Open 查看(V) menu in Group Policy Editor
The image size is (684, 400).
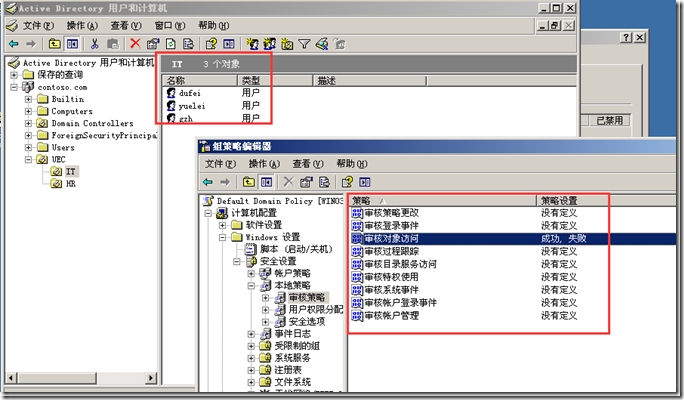(x=308, y=164)
